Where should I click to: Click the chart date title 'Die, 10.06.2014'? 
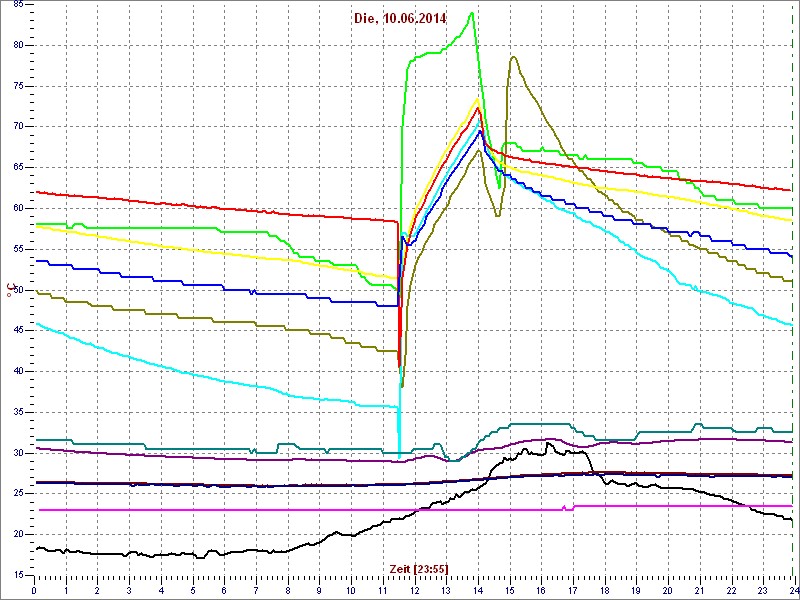point(400,18)
